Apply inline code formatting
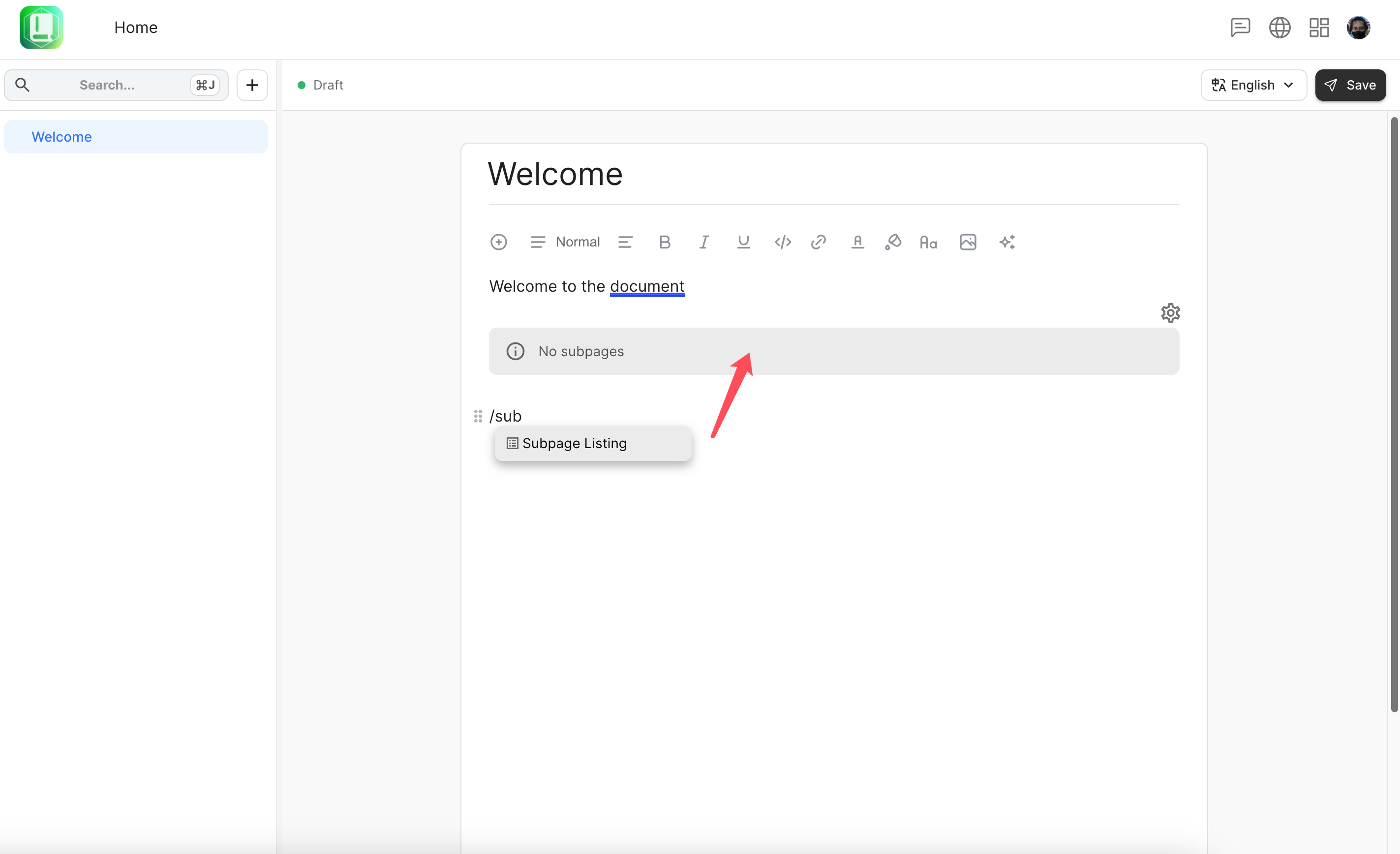Image resolution: width=1400 pixels, height=854 pixels. coord(782,242)
